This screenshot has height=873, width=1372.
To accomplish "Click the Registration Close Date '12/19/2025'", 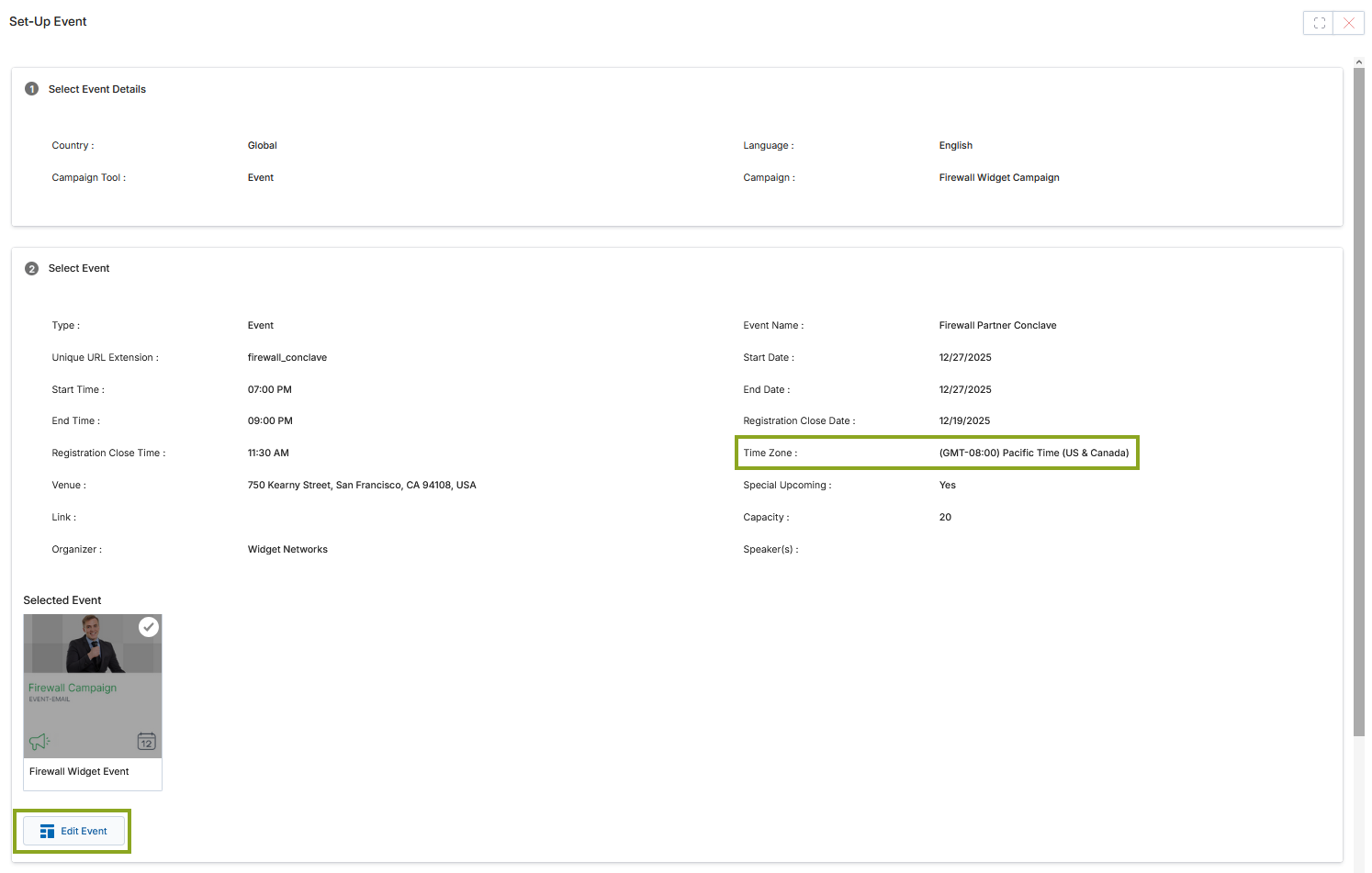I will pyautogui.click(x=964, y=421).
